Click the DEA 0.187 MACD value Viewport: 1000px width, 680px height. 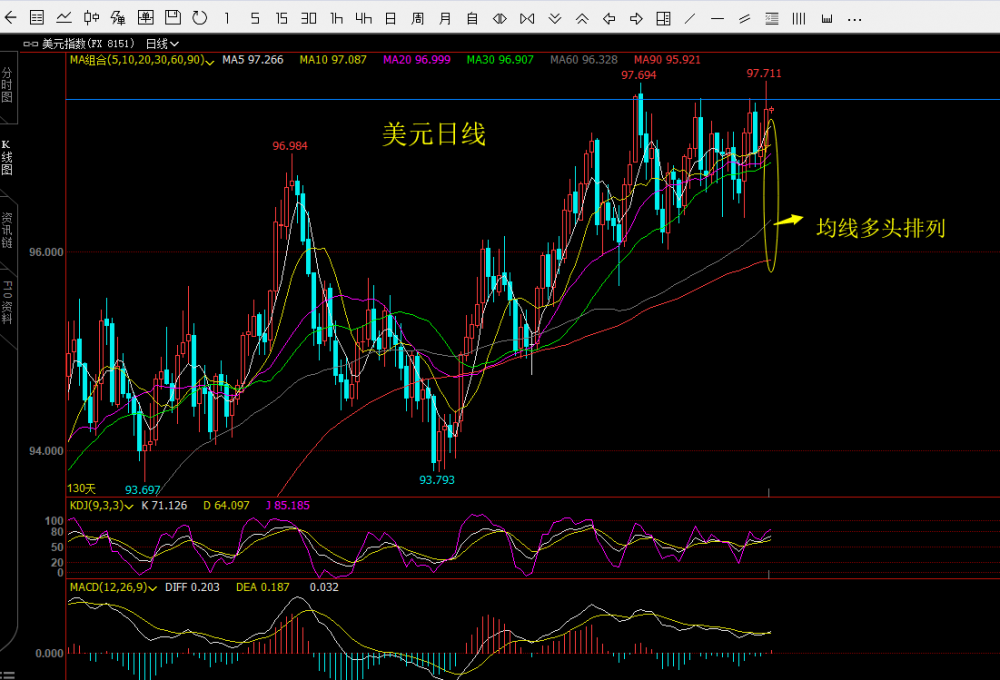pos(263,587)
